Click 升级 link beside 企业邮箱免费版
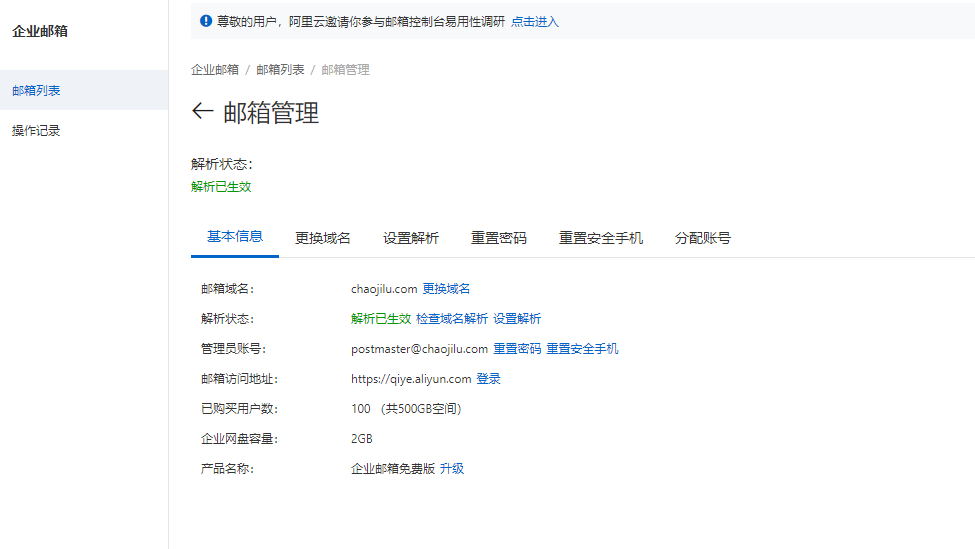This screenshot has height=549, width=975. point(452,468)
